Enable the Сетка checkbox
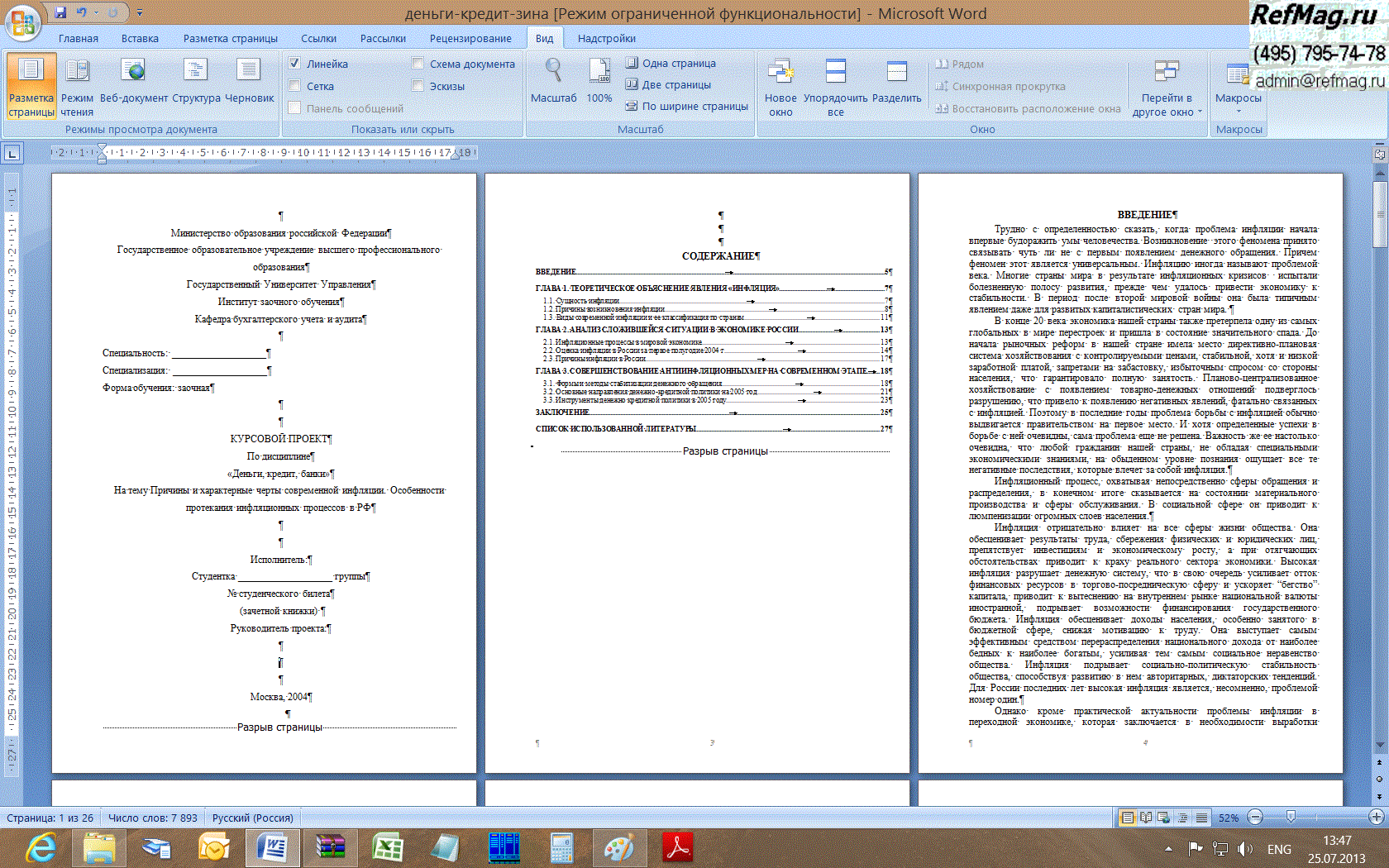The height and width of the screenshot is (868, 1389). [x=294, y=86]
